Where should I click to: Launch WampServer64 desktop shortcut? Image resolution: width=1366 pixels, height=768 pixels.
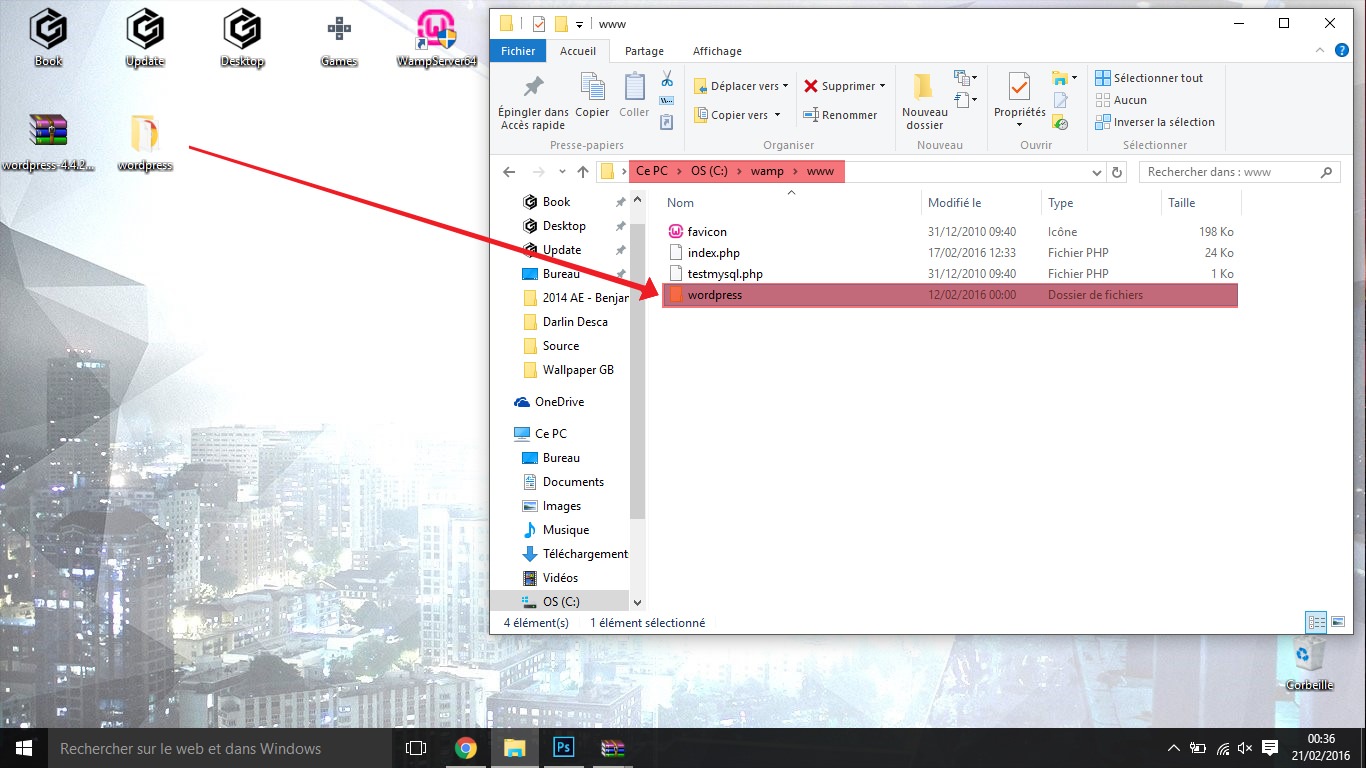pyautogui.click(x=438, y=32)
